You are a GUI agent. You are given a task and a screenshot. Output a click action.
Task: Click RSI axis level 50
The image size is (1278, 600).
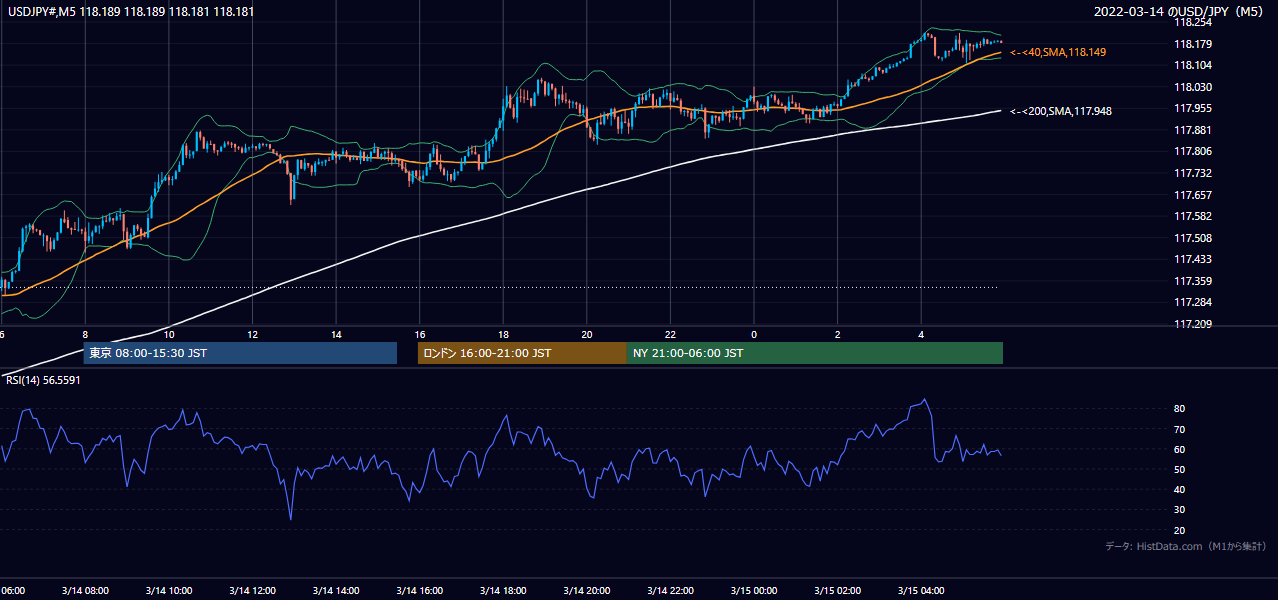(x=1180, y=469)
